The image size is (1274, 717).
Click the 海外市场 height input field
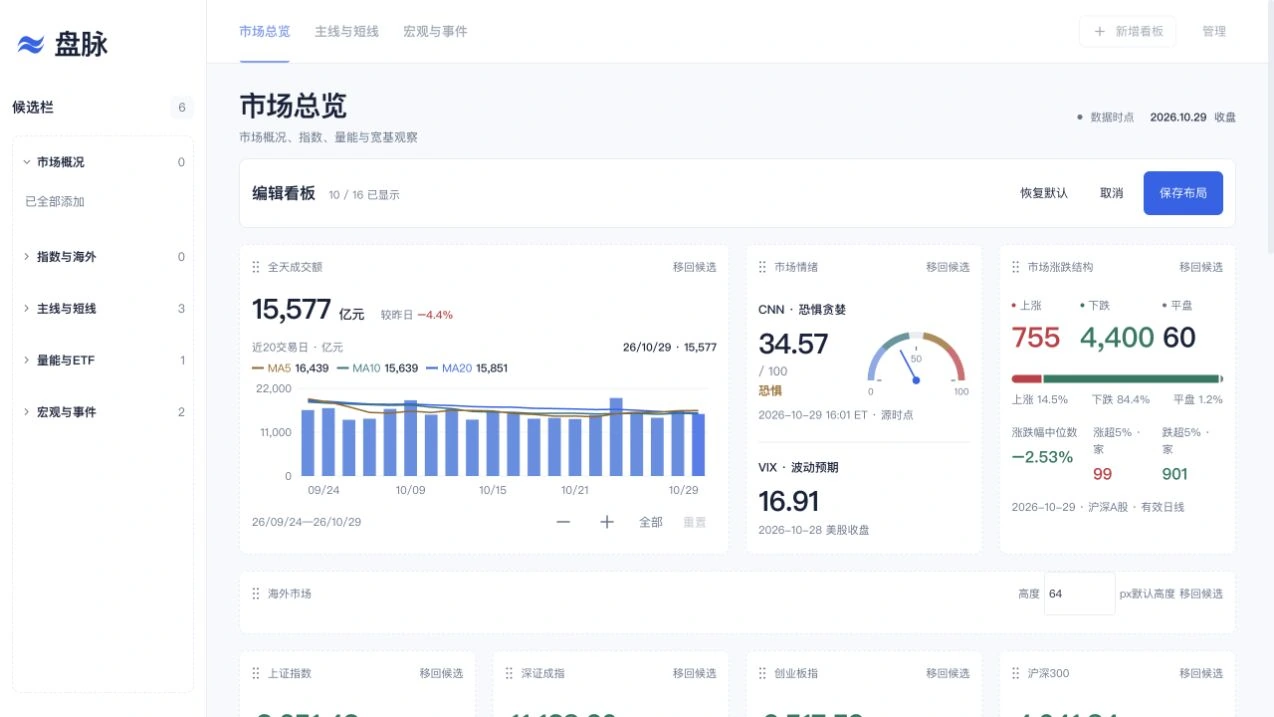pos(1079,593)
